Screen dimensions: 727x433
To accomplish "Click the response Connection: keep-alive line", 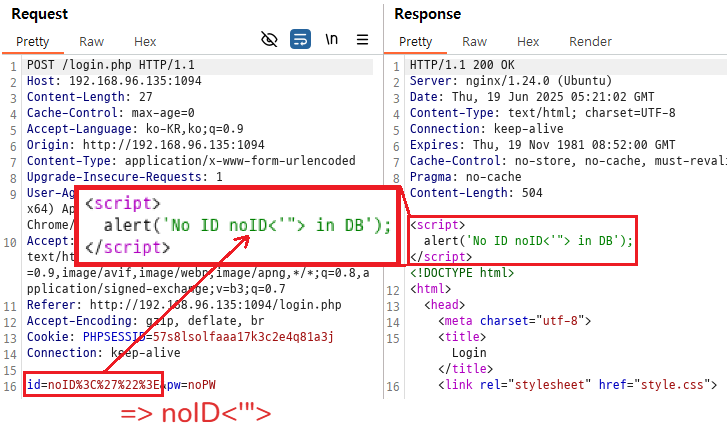I will pos(486,129).
